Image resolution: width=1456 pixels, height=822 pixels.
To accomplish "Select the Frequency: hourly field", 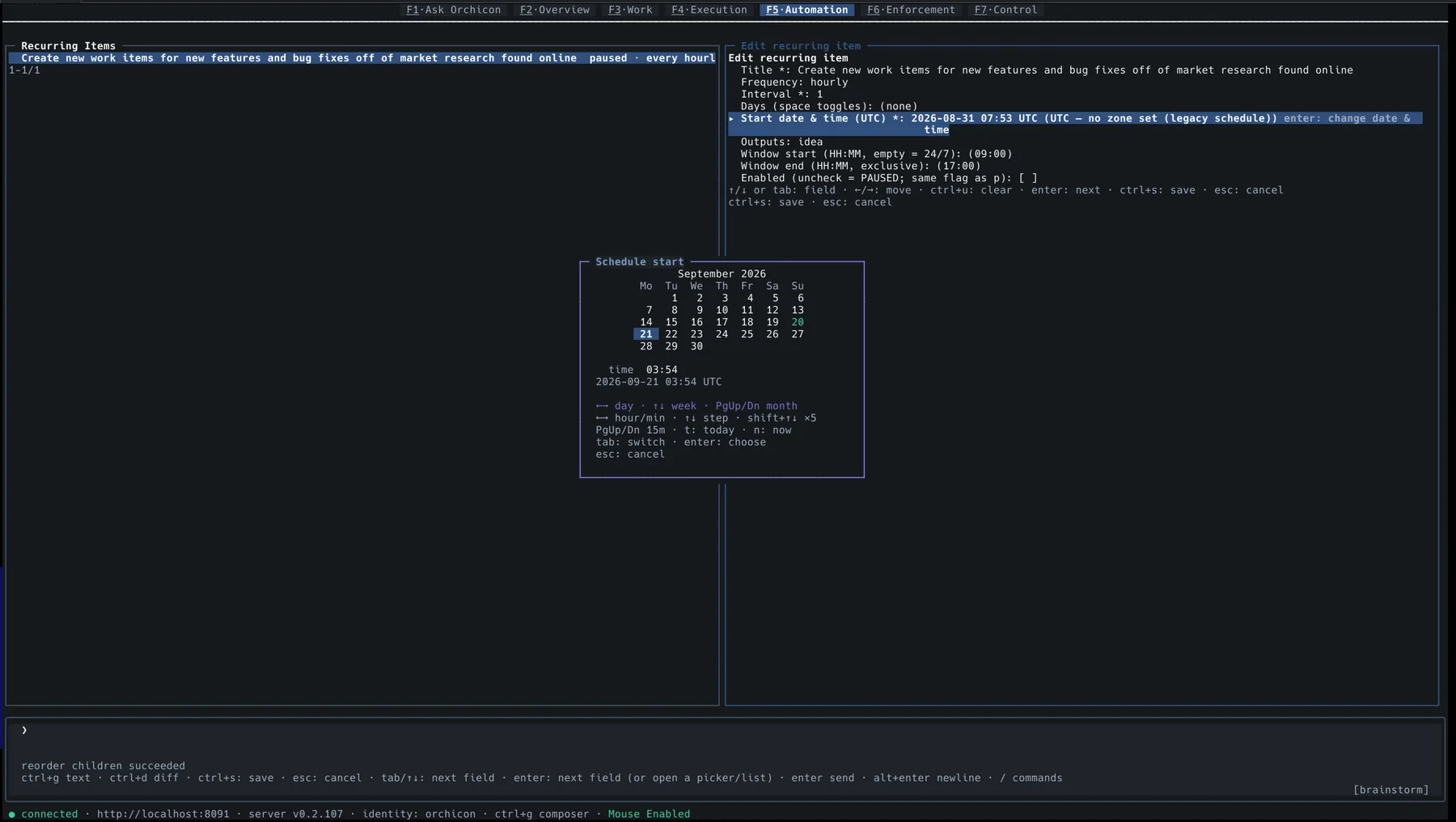I will [794, 83].
